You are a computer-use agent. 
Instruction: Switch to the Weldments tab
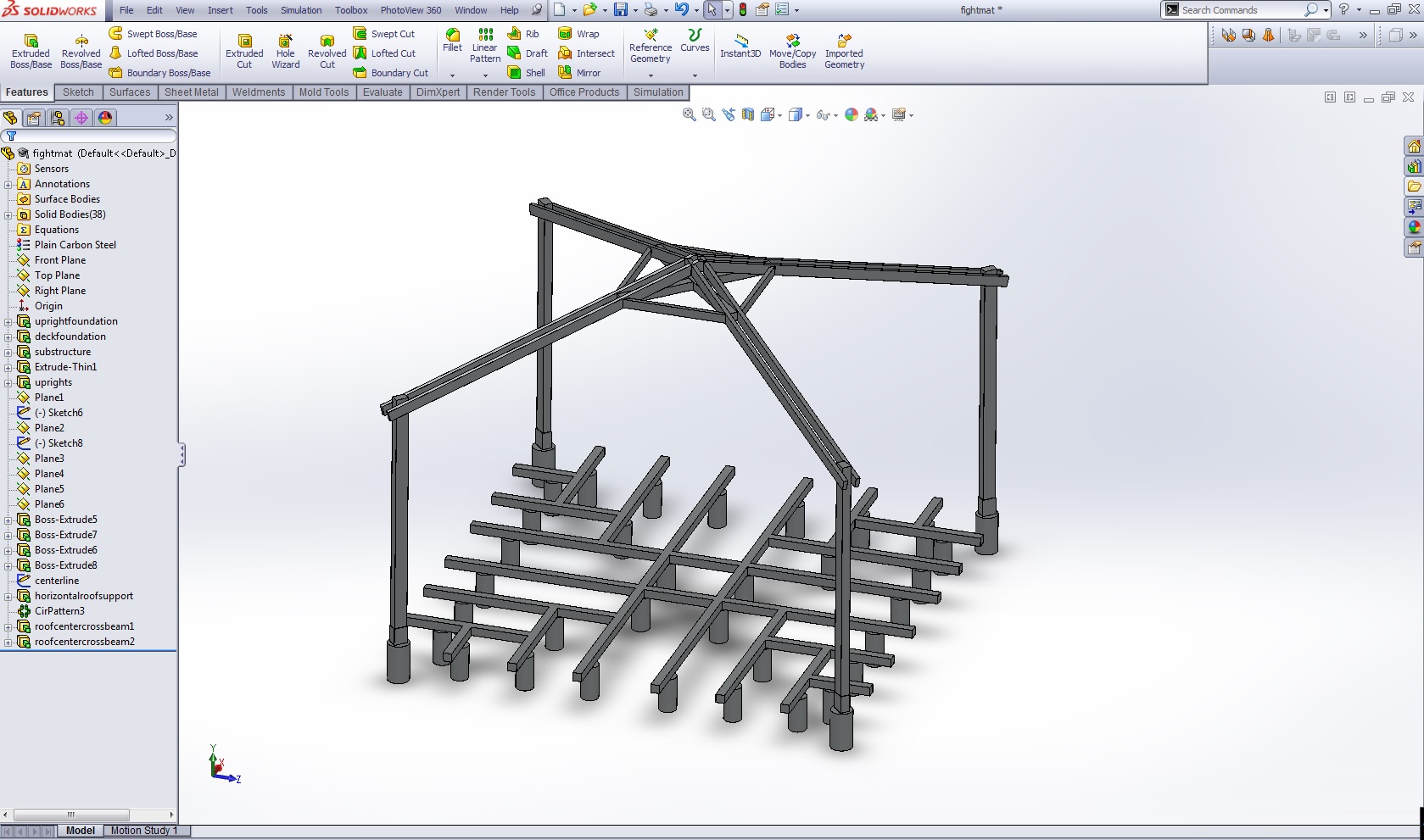[x=259, y=92]
